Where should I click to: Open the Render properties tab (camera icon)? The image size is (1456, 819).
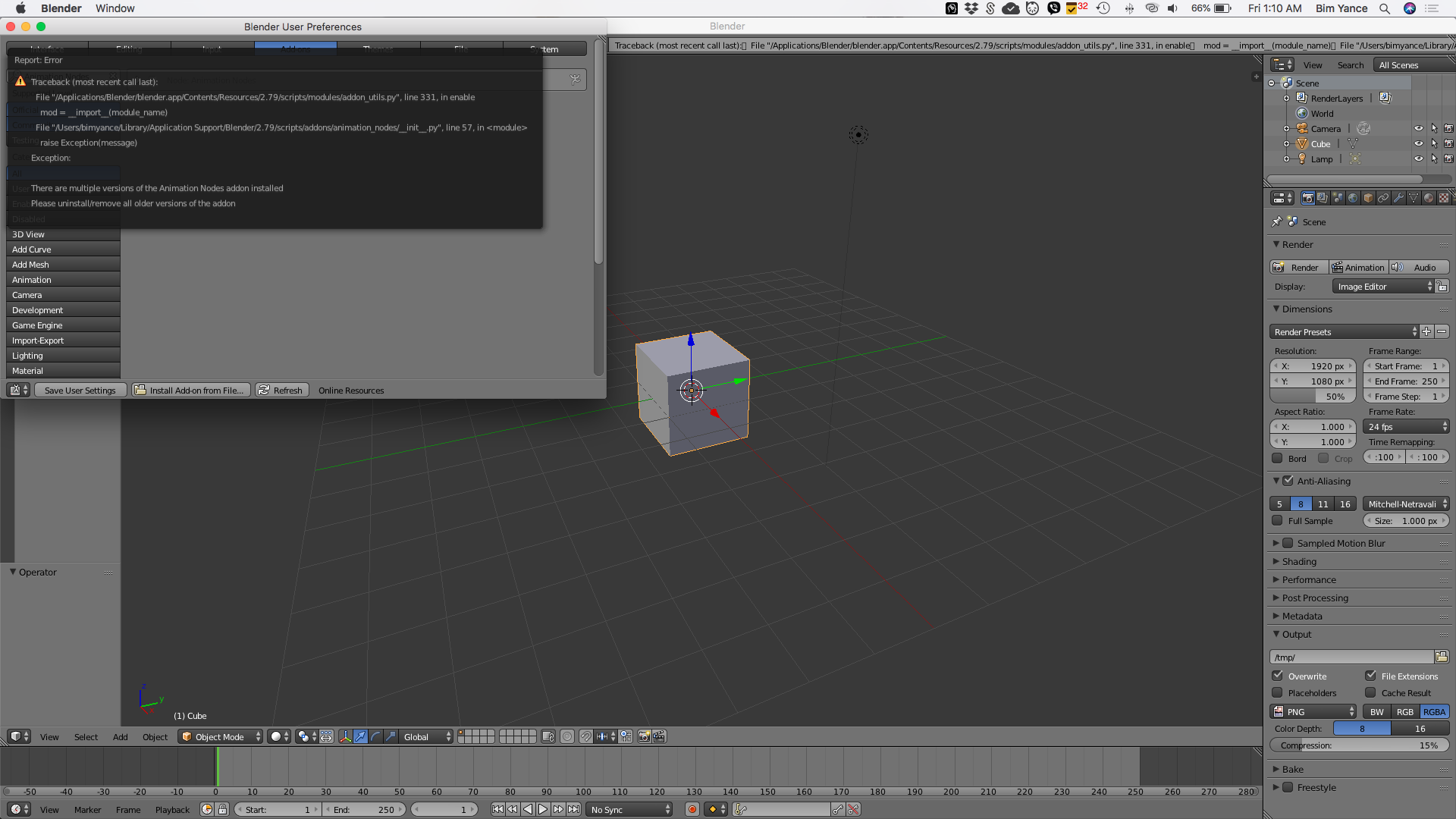pyautogui.click(x=1307, y=198)
